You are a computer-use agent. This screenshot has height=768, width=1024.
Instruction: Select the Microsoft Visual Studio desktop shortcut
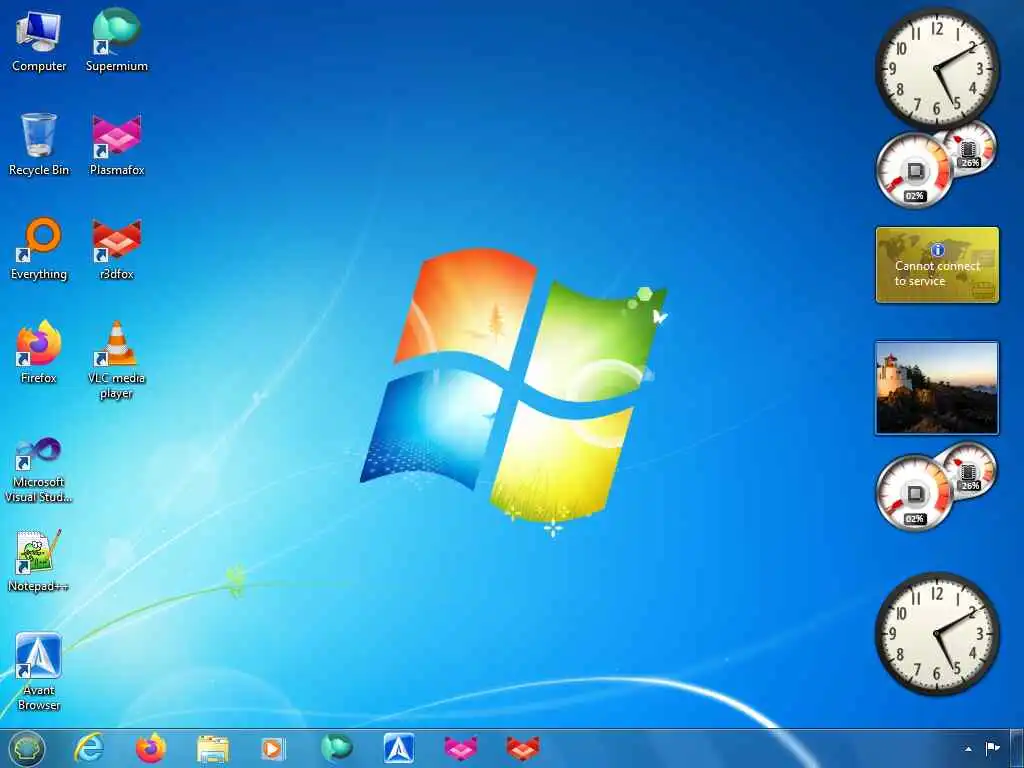[x=39, y=470]
